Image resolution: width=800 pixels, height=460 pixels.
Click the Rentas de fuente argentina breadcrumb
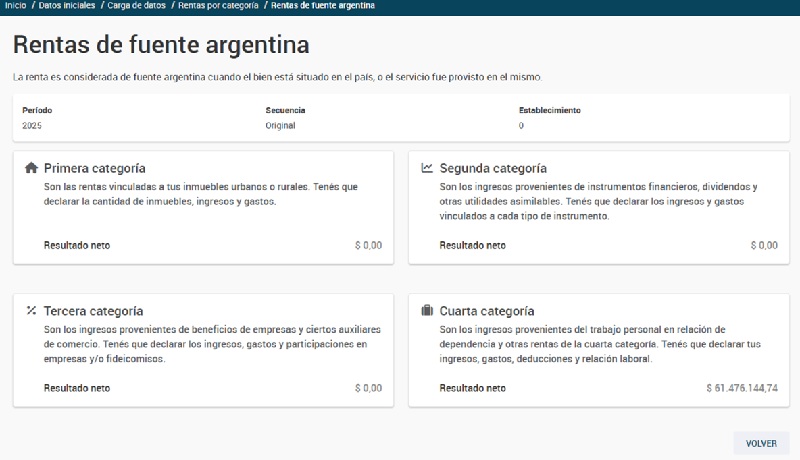click(324, 6)
